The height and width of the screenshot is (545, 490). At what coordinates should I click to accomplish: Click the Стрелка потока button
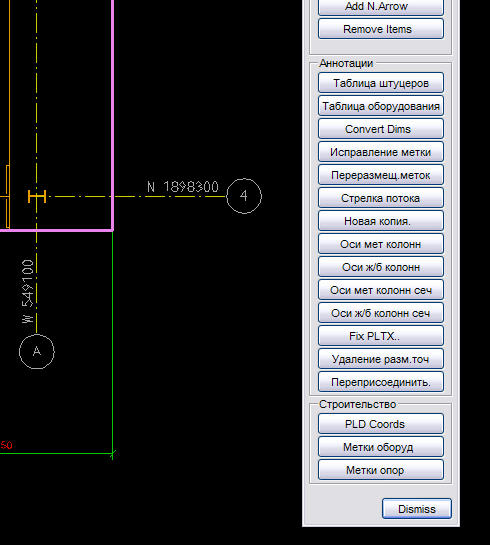(381, 198)
